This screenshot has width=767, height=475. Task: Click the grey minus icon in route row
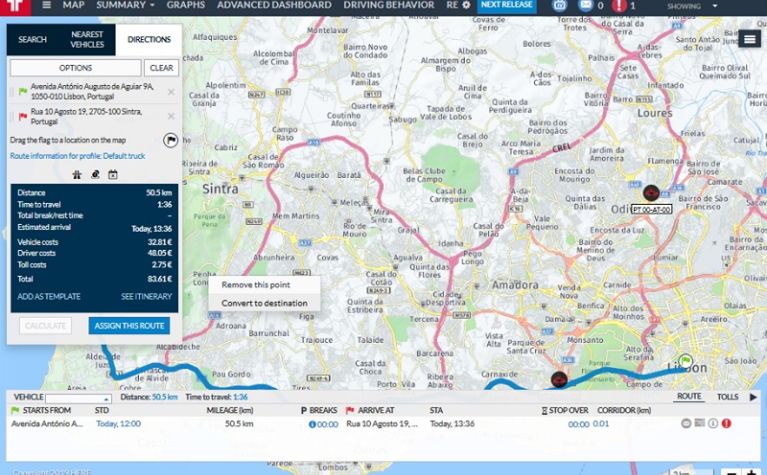tap(686, 423)
